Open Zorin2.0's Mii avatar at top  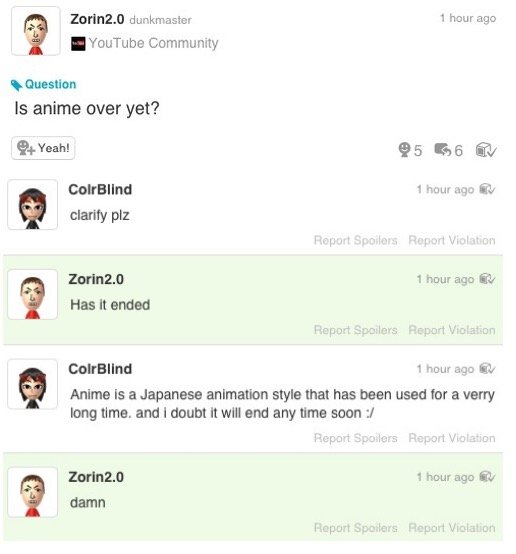[36, 31]
